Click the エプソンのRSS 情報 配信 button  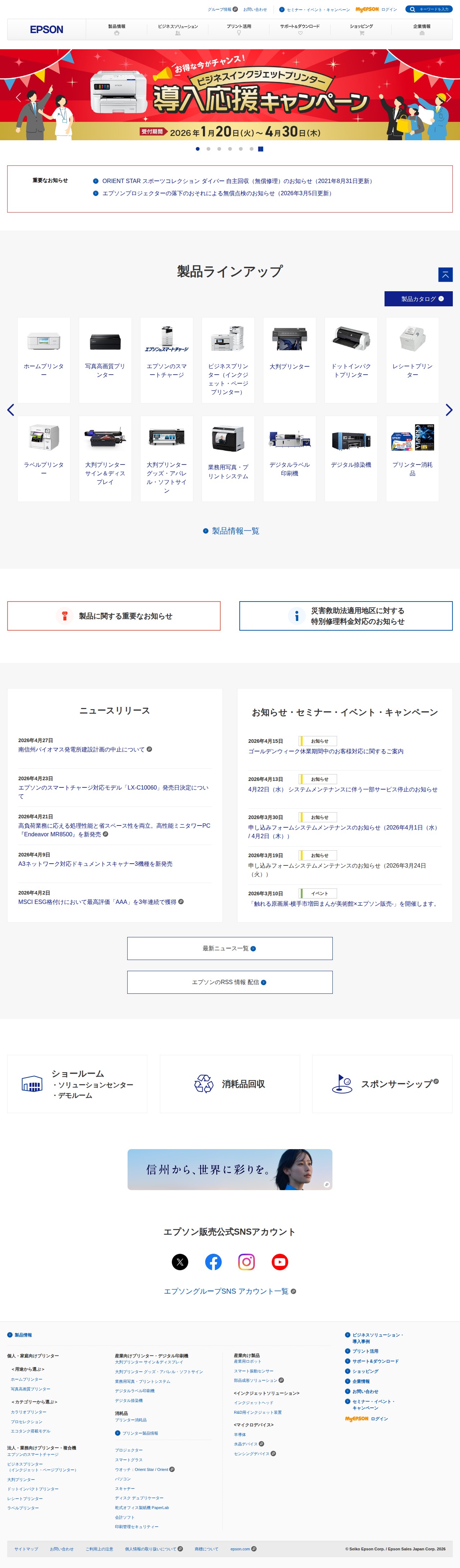coord(230,982)
